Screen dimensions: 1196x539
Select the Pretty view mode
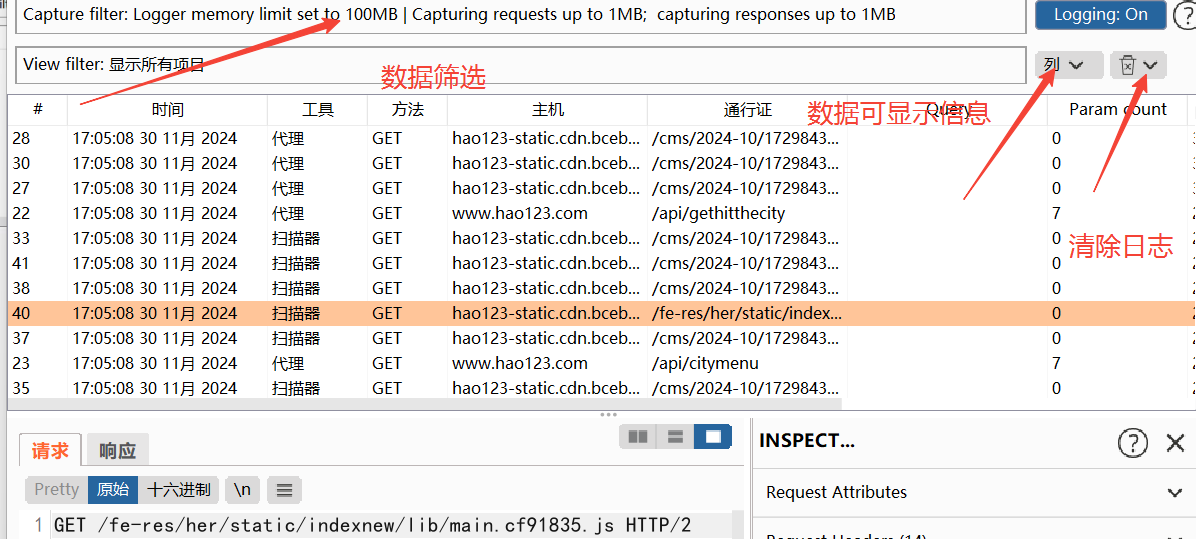click(x=56, y=489)
